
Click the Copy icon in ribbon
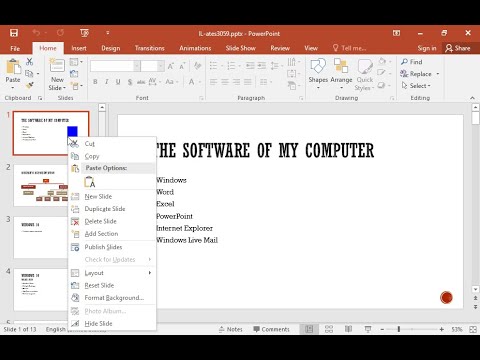point(29,74)
